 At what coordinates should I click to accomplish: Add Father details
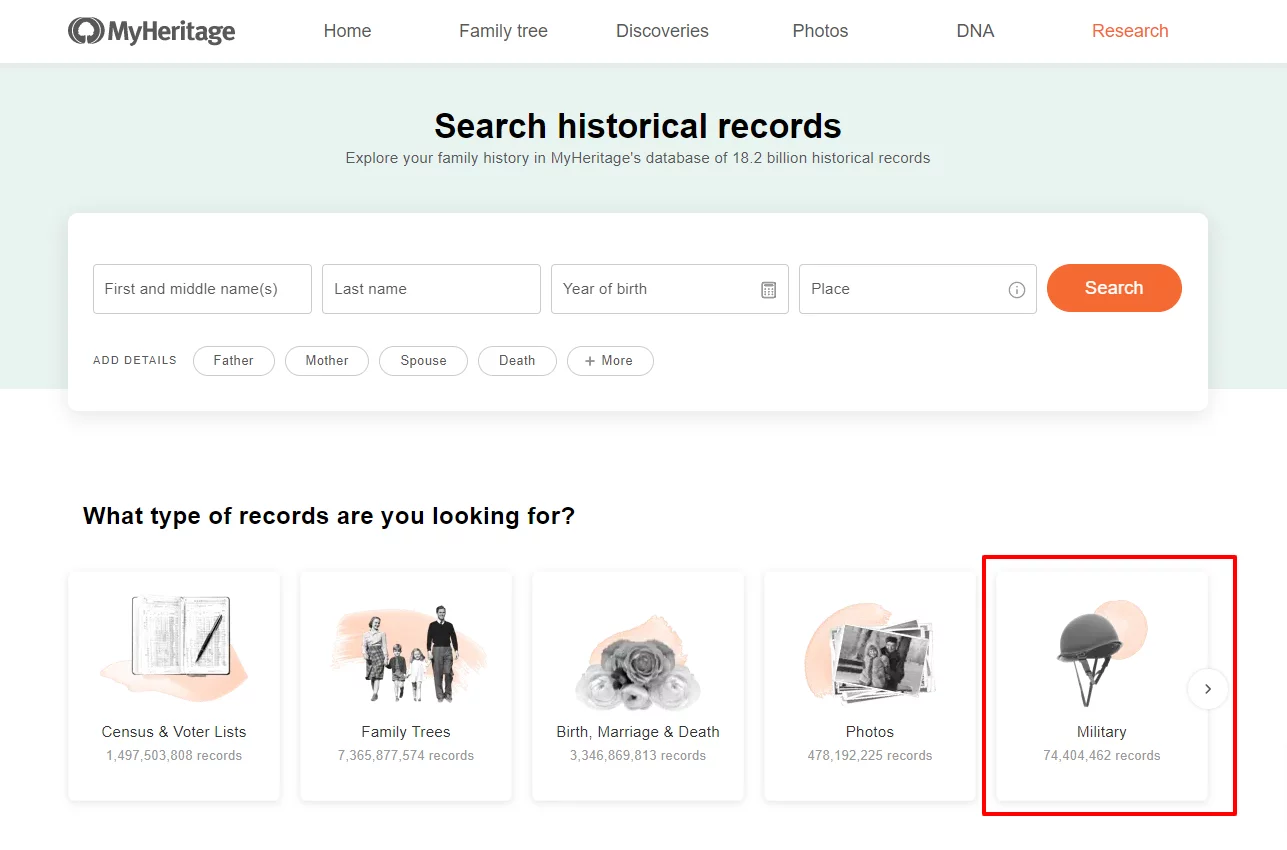tap(234, 361)
